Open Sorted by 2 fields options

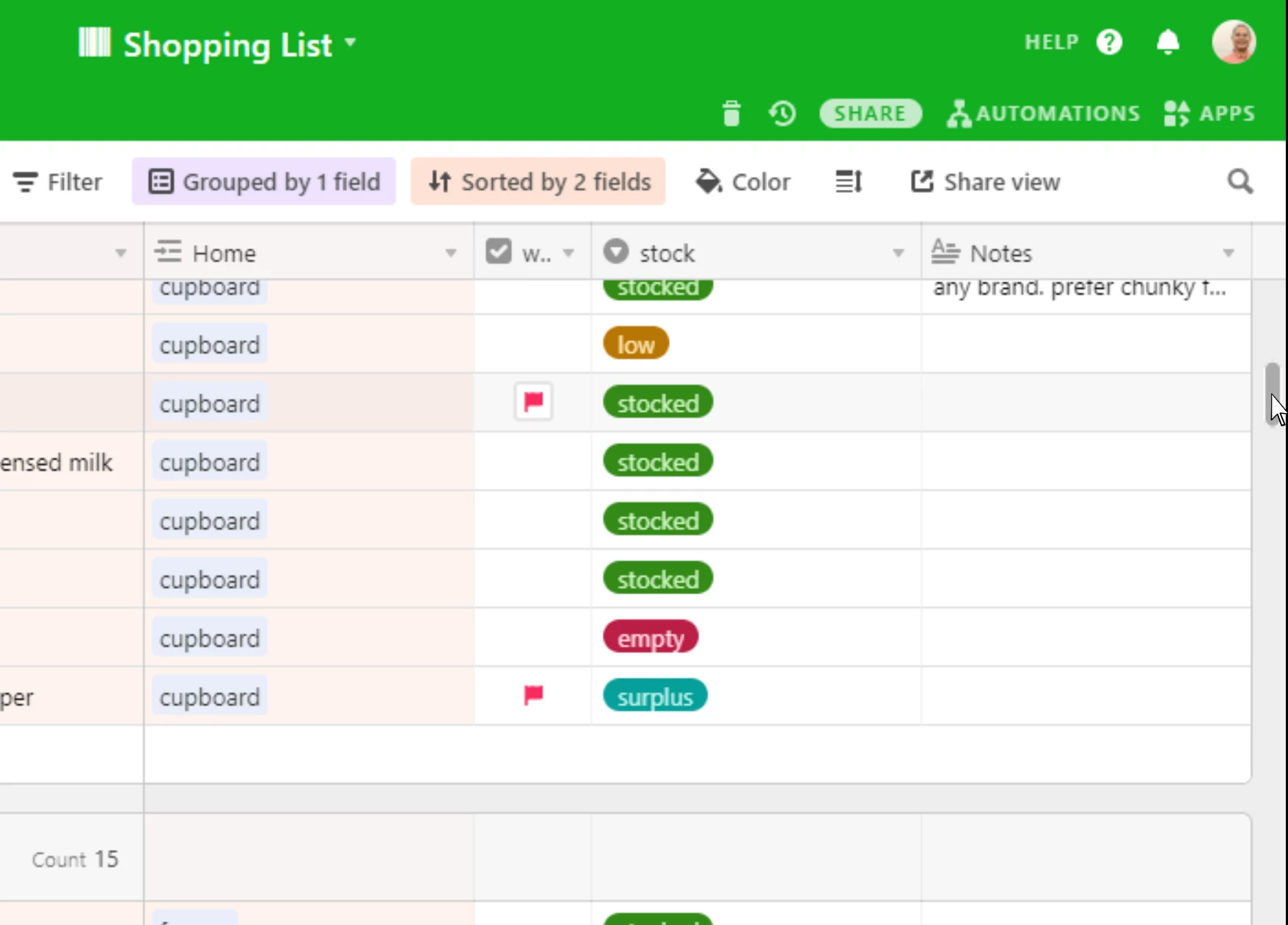point(538,181)
